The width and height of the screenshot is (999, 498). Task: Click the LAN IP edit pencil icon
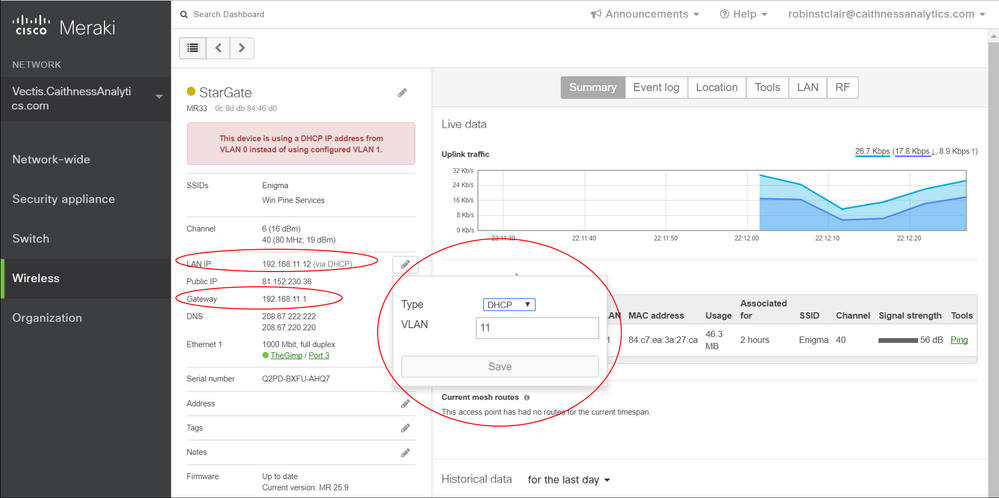coord(405,264)
